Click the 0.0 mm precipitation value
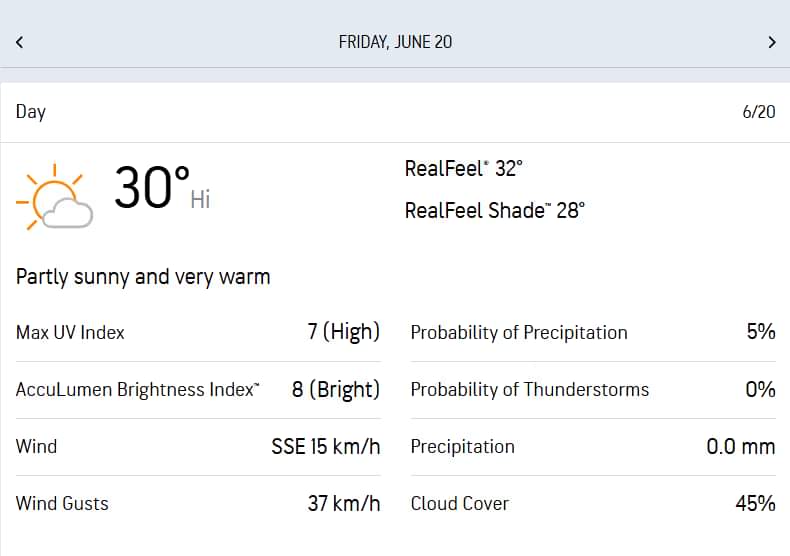The width and height of the screenshot is (790, 556). pyautogui.click(x=740, y=447)
